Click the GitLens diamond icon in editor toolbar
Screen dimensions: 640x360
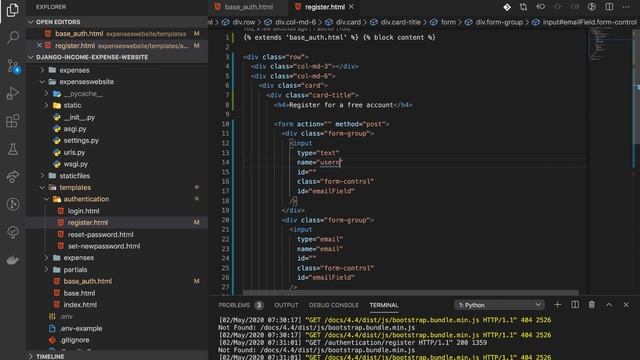(507, 7)
